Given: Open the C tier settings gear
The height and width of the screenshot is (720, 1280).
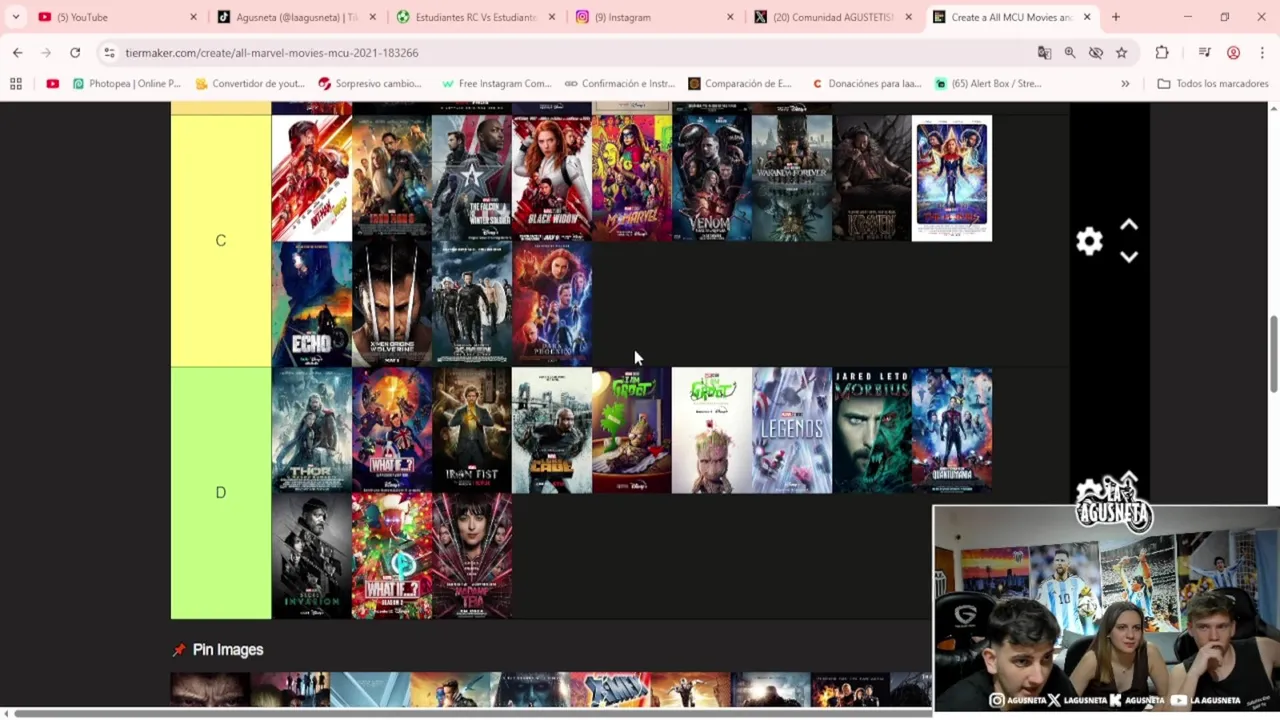Looking at the screenshot, I should point(1089,241).
